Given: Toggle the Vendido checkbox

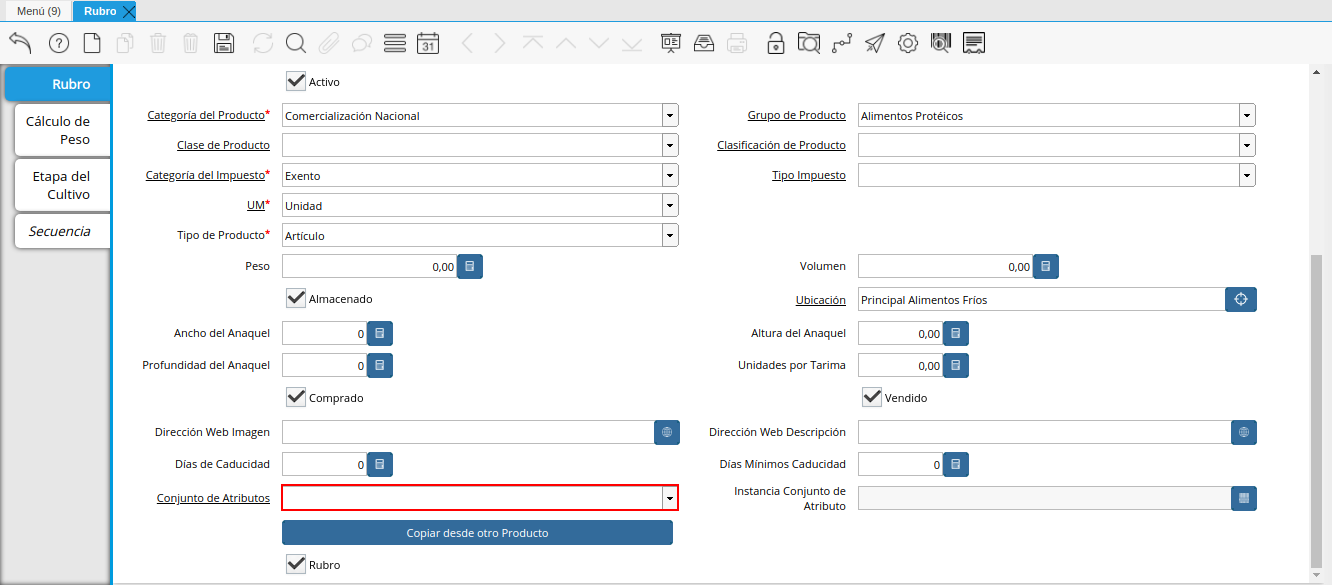Looking at the screenshot, I should pos(872,397).
